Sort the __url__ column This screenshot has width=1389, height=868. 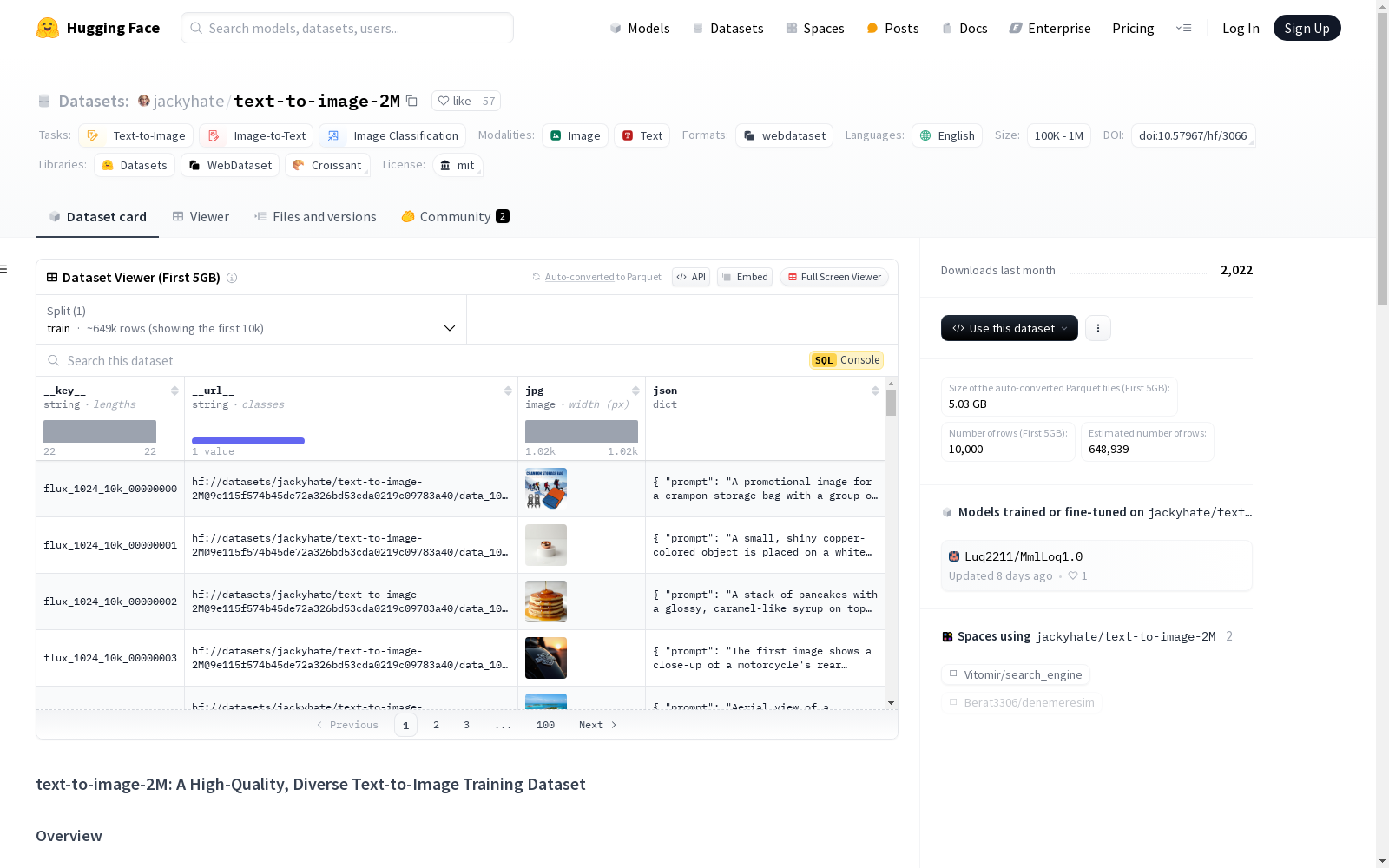click(508, 391)
